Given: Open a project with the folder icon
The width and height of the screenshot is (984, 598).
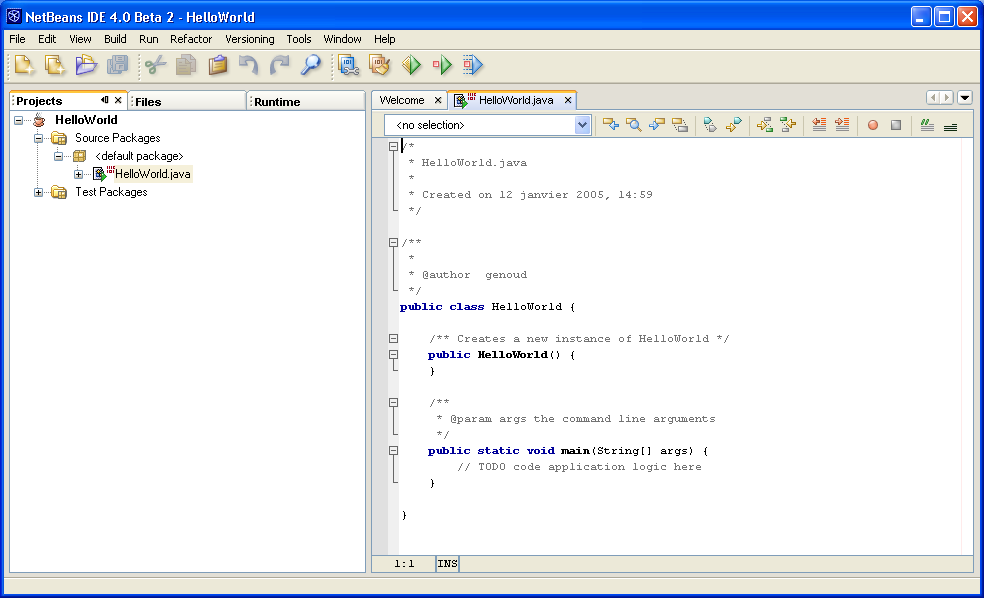Looking at the screenshot, I should click(x=86, y=65).
